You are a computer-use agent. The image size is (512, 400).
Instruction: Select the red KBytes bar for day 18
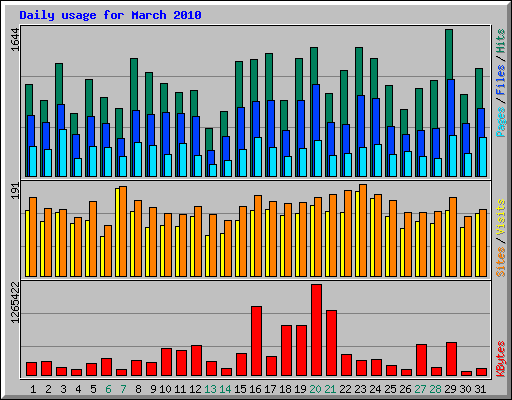[x=286, y=350]
